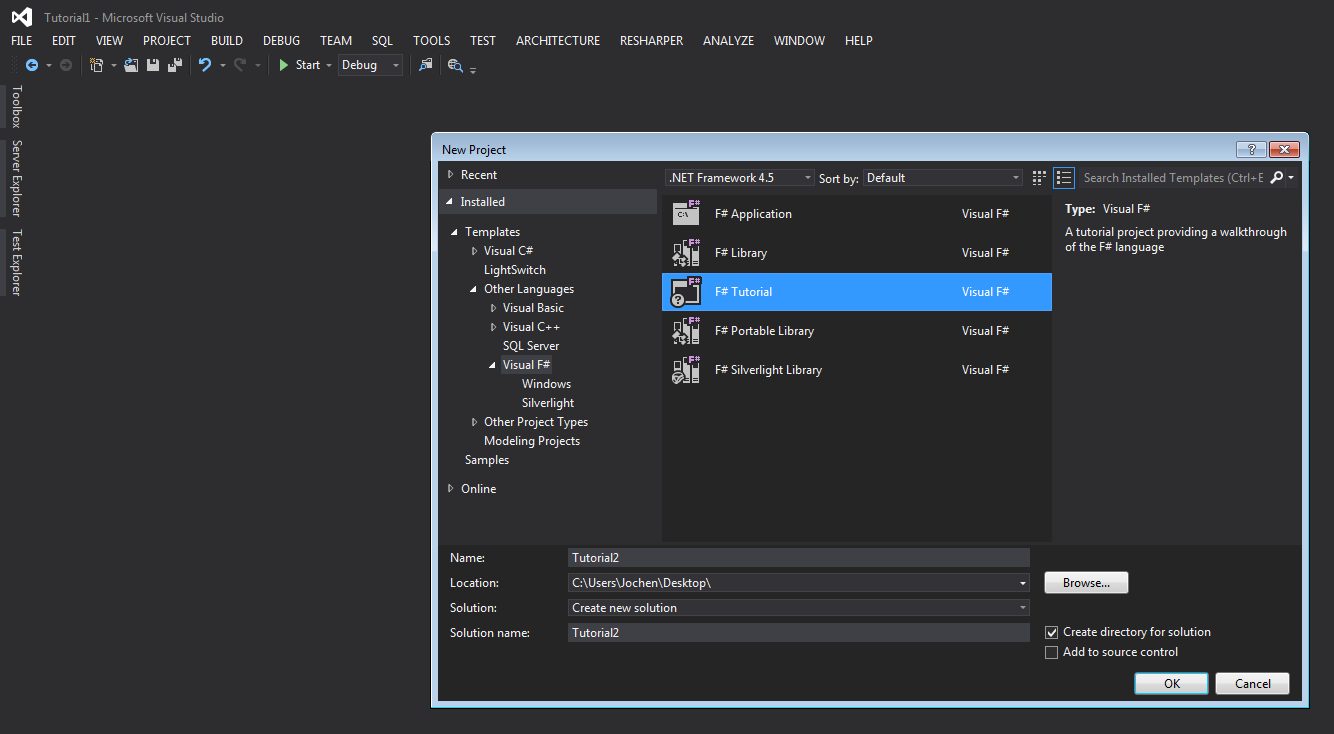Click the Name field containing Tutorial2
Viewport: 1334px width, 734px height.
(x=798, y=558)
